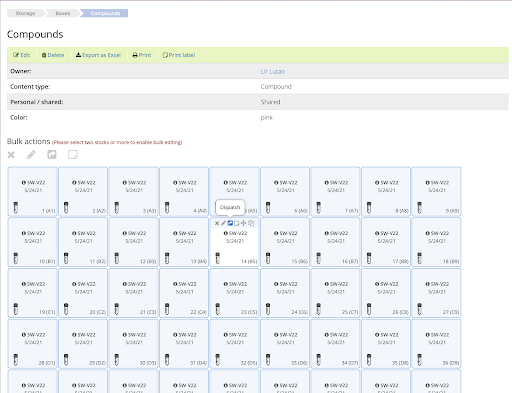The height and width of the screenshot is (393, 512).
Task: Click the tube icon in cell 6 (A6)
Action: pyautogui.click(x=268, y=207)
